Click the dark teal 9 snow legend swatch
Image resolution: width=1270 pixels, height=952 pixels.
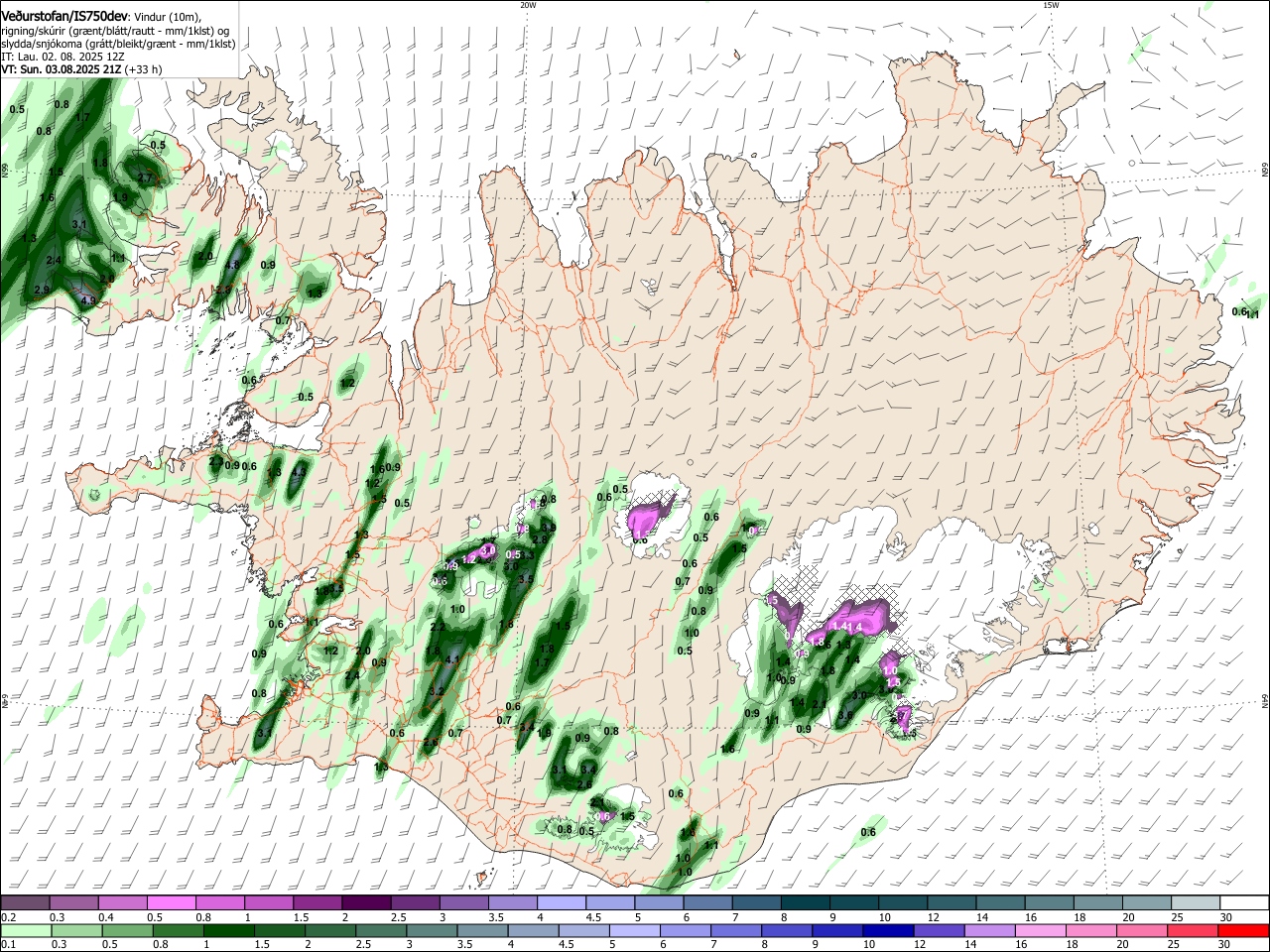click(853, 903)
